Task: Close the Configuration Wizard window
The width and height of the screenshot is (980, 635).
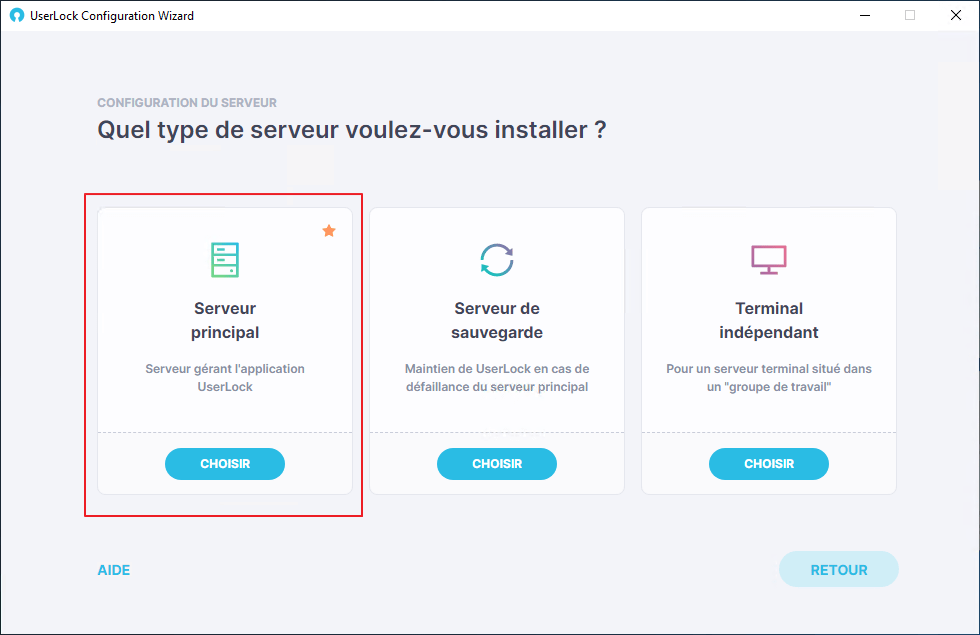Action: tap(956, 16)
